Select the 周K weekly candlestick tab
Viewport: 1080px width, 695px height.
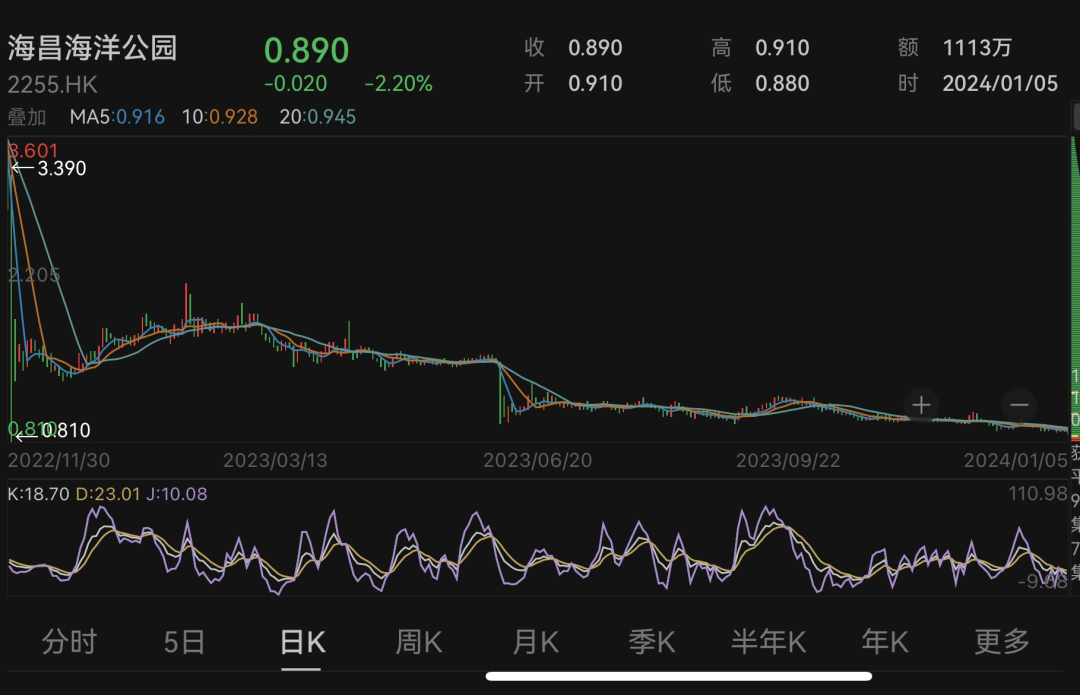(x=419, y=642)
